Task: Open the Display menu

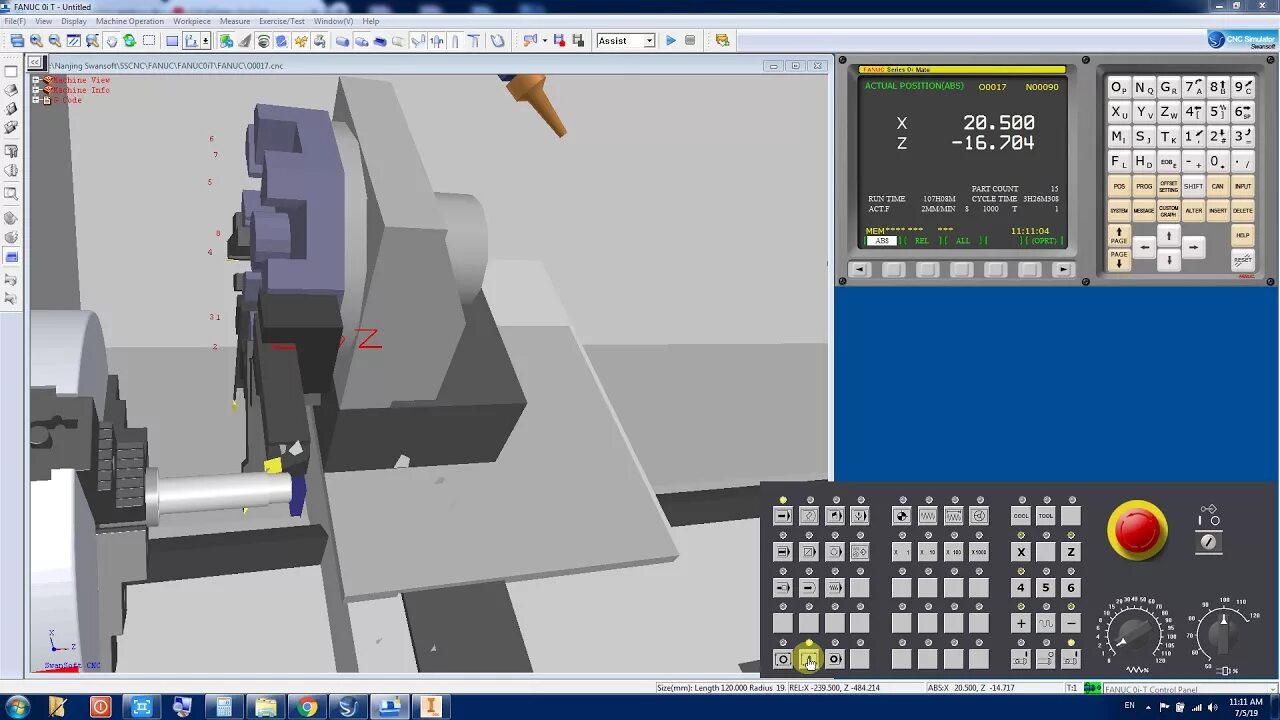Action: tap(74, 21)
